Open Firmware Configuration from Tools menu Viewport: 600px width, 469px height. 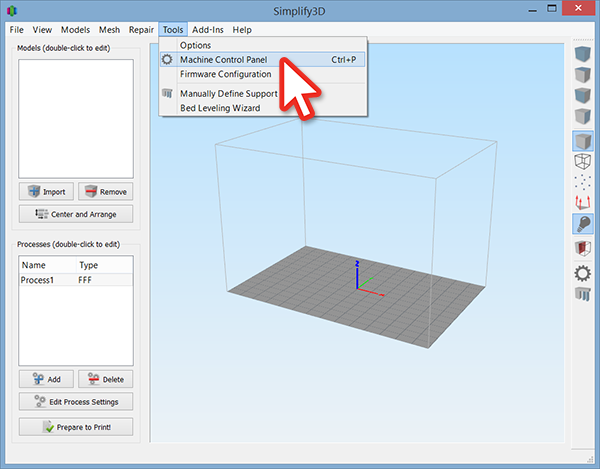coord(263,74)
